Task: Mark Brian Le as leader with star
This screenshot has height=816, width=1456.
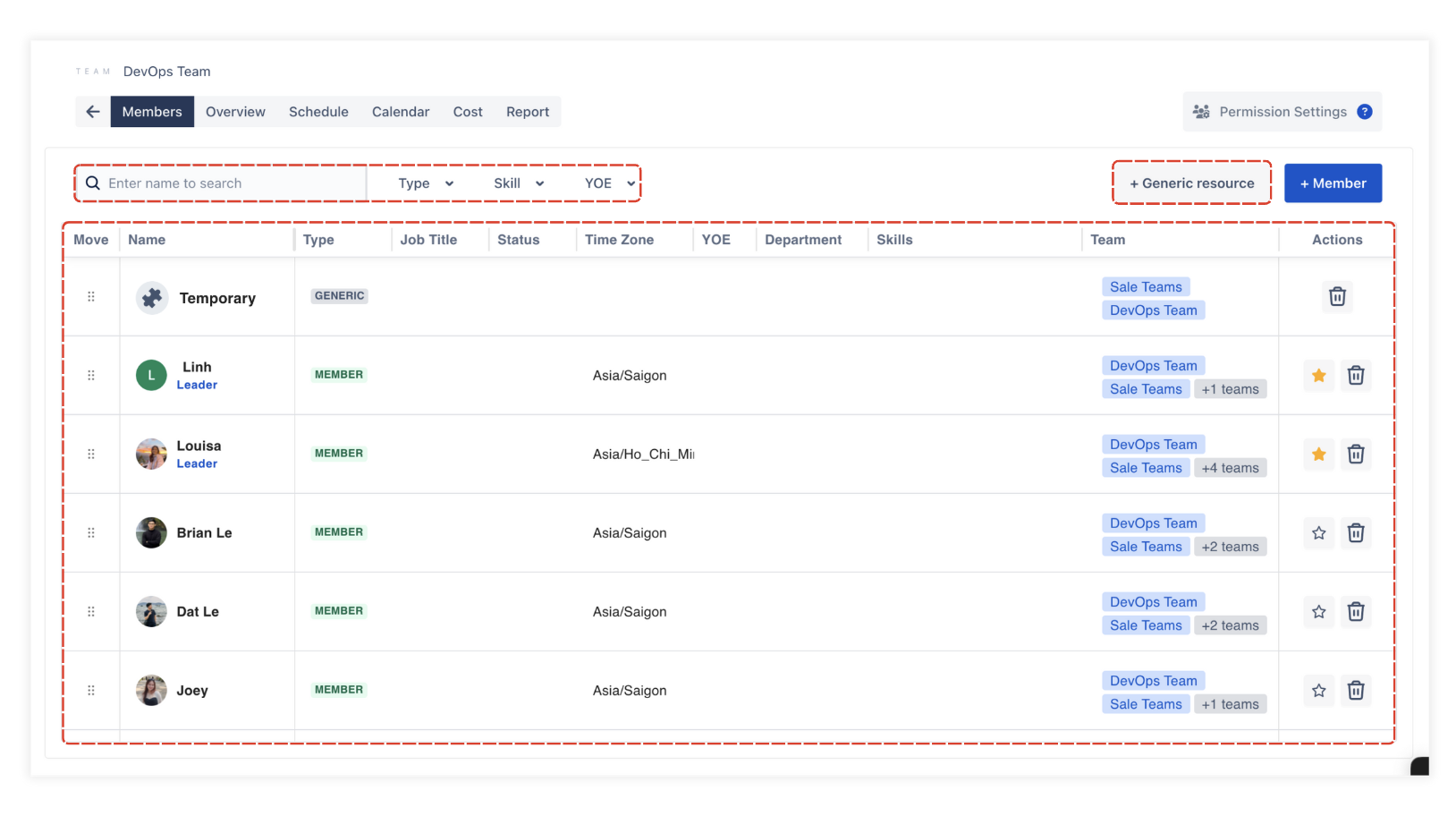Action: (x=1318, y=533)
